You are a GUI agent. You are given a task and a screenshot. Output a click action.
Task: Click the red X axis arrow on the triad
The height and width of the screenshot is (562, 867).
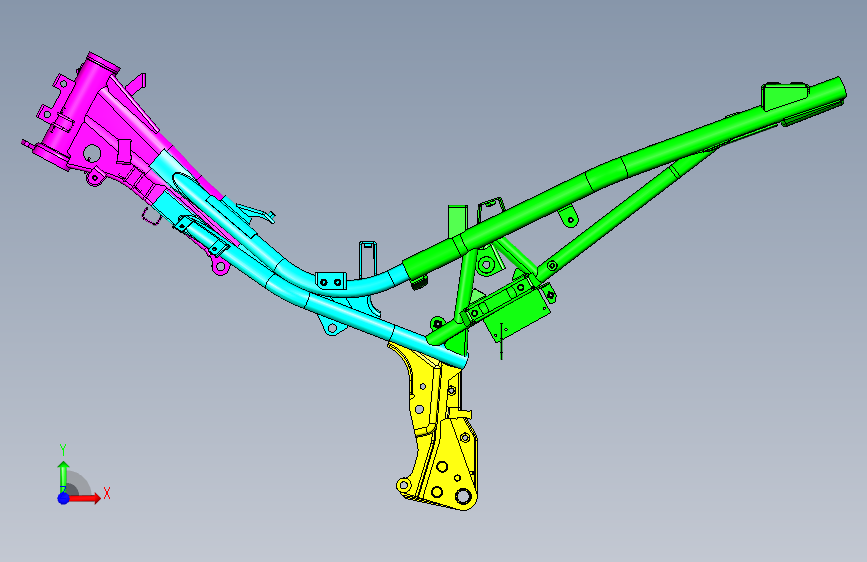tap(85, 498)
